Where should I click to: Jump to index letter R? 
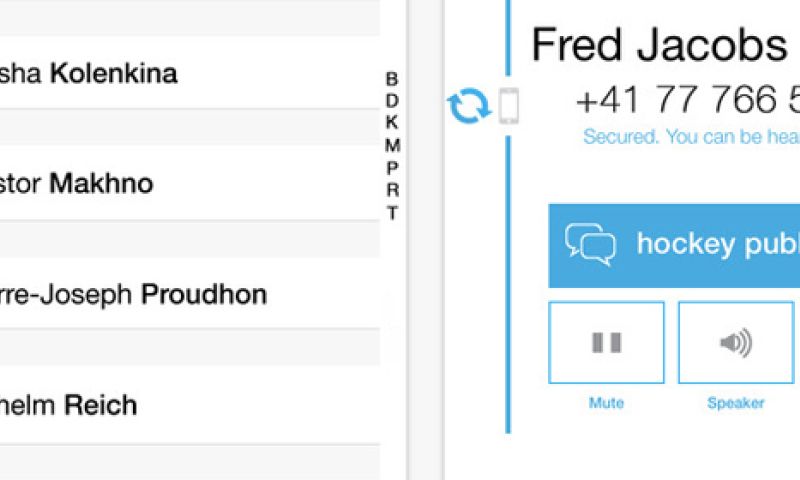click(392, 190)
